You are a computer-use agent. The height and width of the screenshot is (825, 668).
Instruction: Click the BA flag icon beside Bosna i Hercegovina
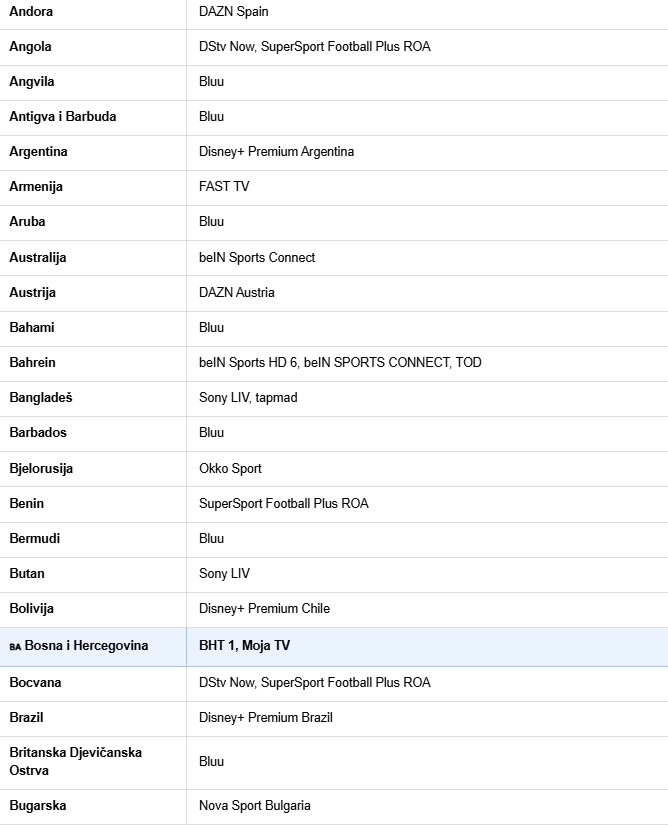pos(15,647)
